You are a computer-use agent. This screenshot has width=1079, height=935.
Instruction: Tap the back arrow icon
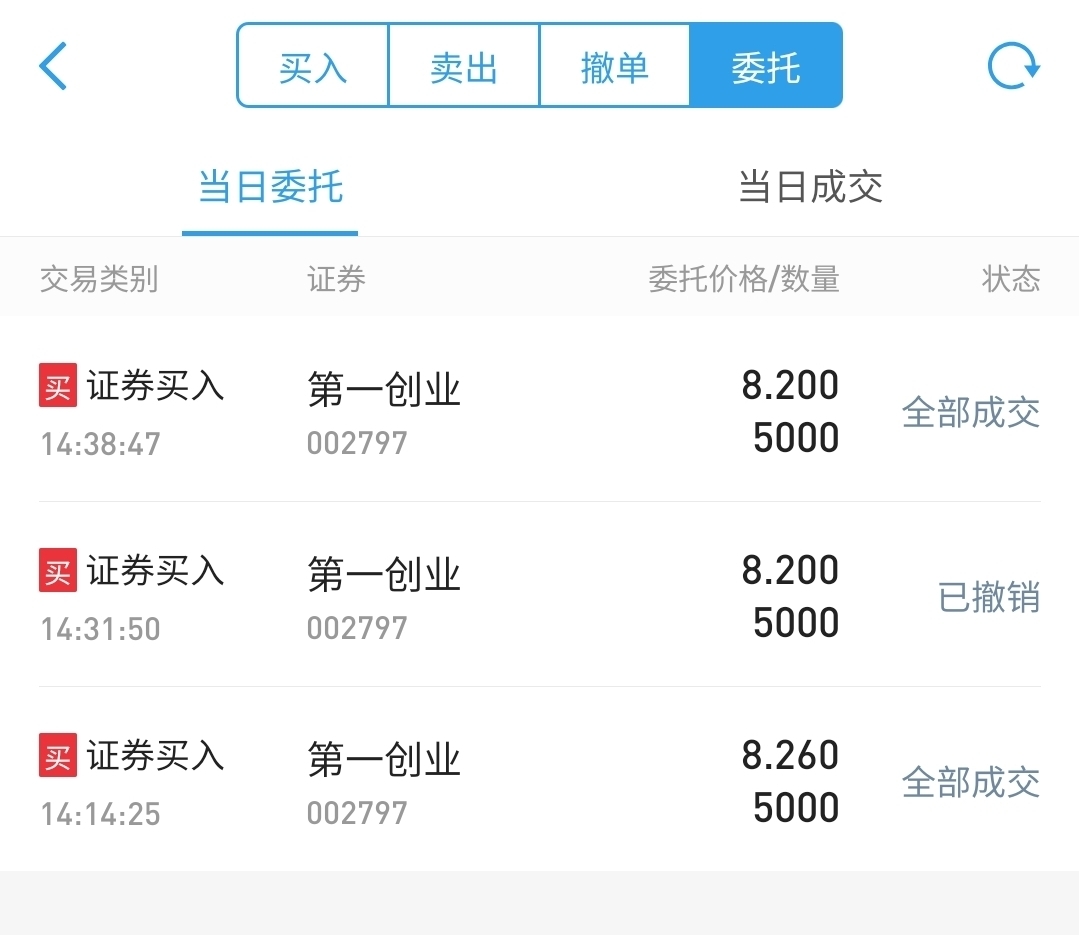tap(53, 66)
